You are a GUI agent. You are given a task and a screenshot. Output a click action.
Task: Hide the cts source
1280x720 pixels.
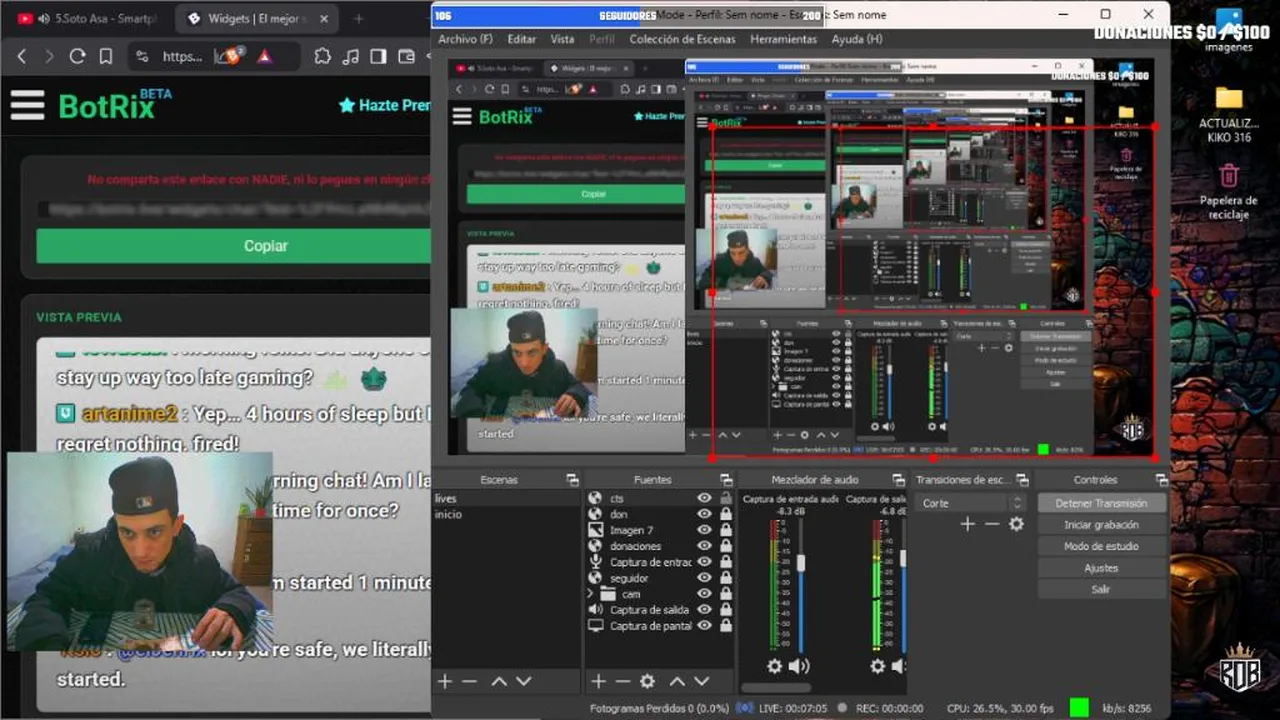(704, 498)
